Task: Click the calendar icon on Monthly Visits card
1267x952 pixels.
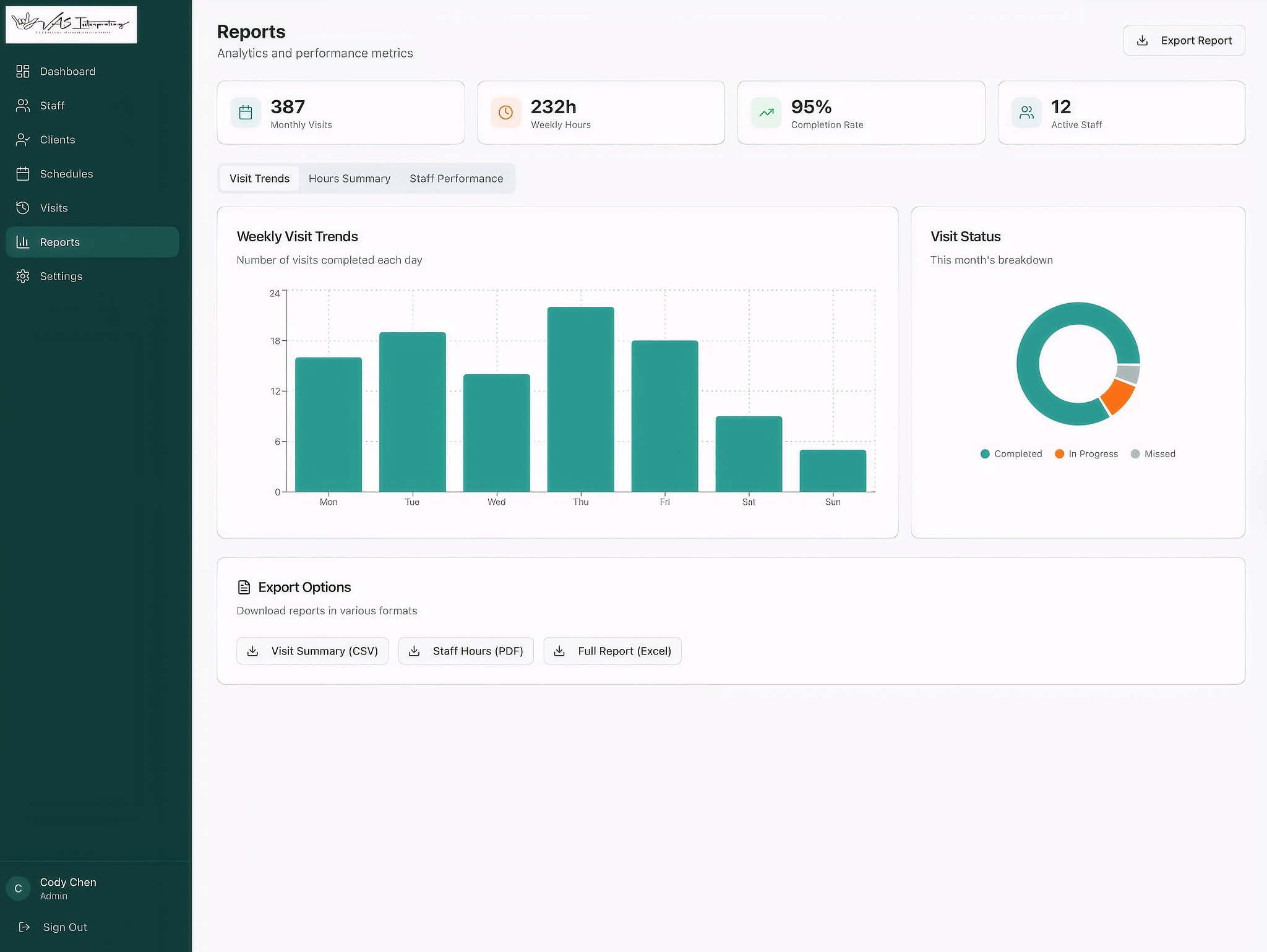Action: [x=246, y=113]
